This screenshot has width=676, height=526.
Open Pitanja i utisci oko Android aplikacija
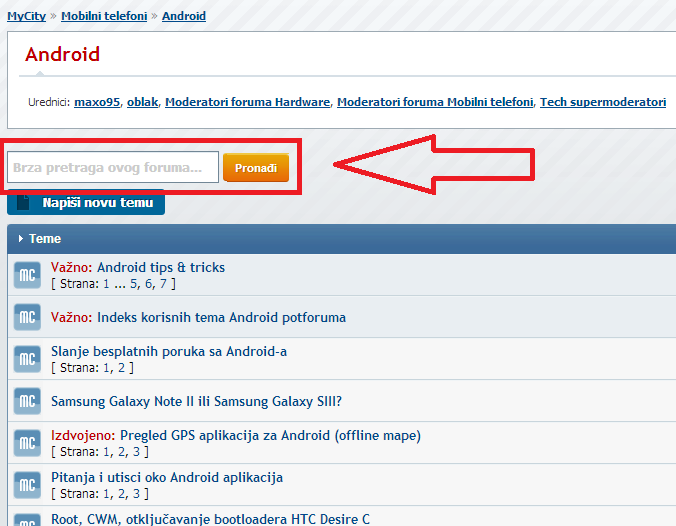167,477
